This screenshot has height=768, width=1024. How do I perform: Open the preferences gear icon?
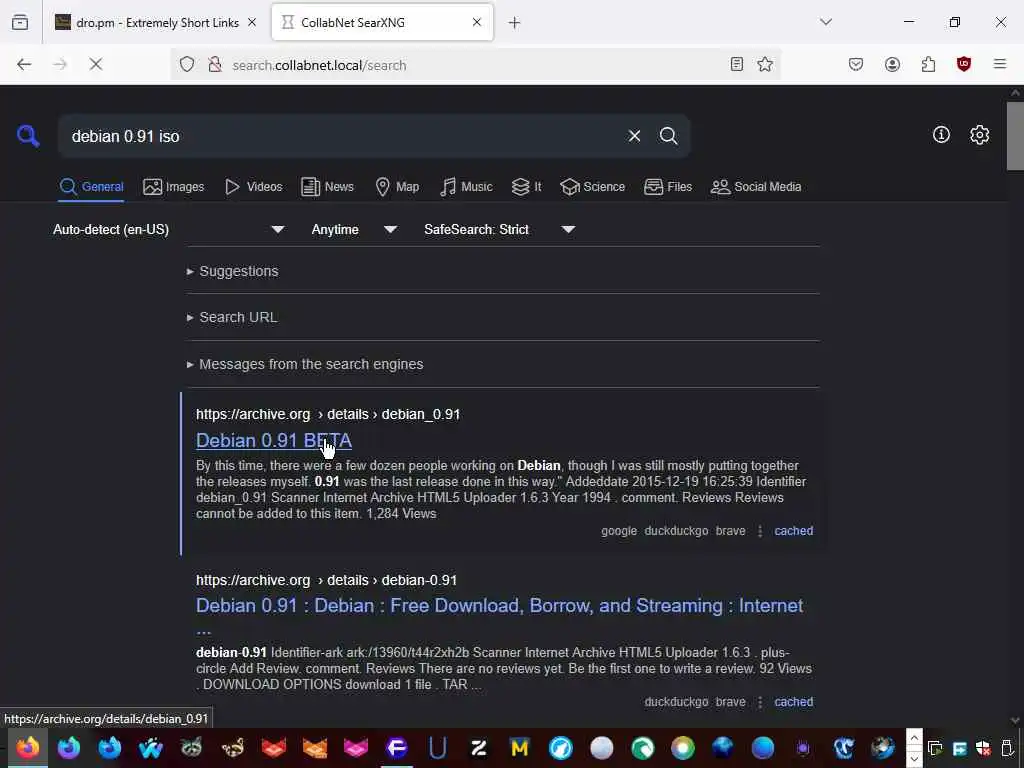coord(980,135)
